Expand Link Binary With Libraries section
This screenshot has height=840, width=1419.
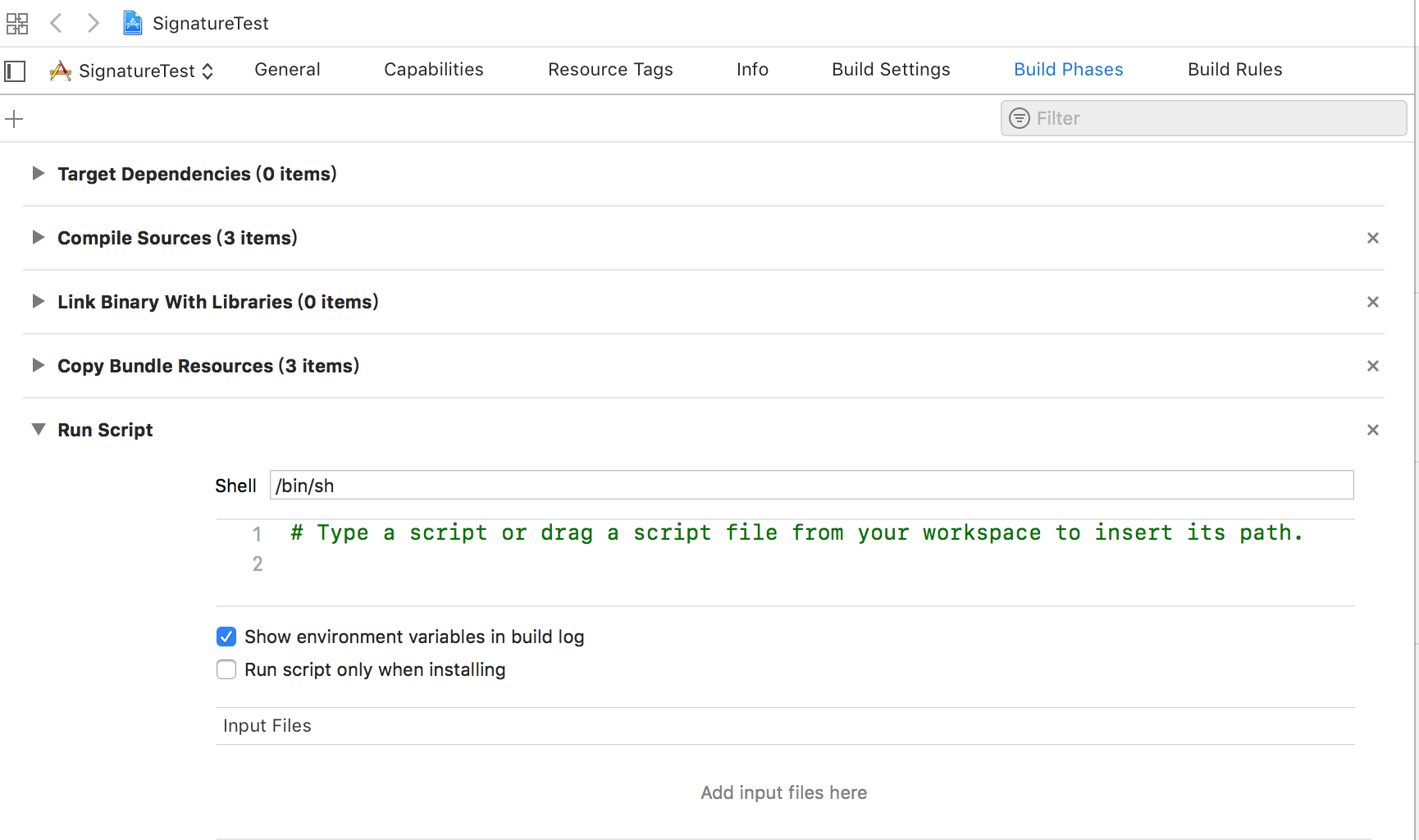point(38,301)
